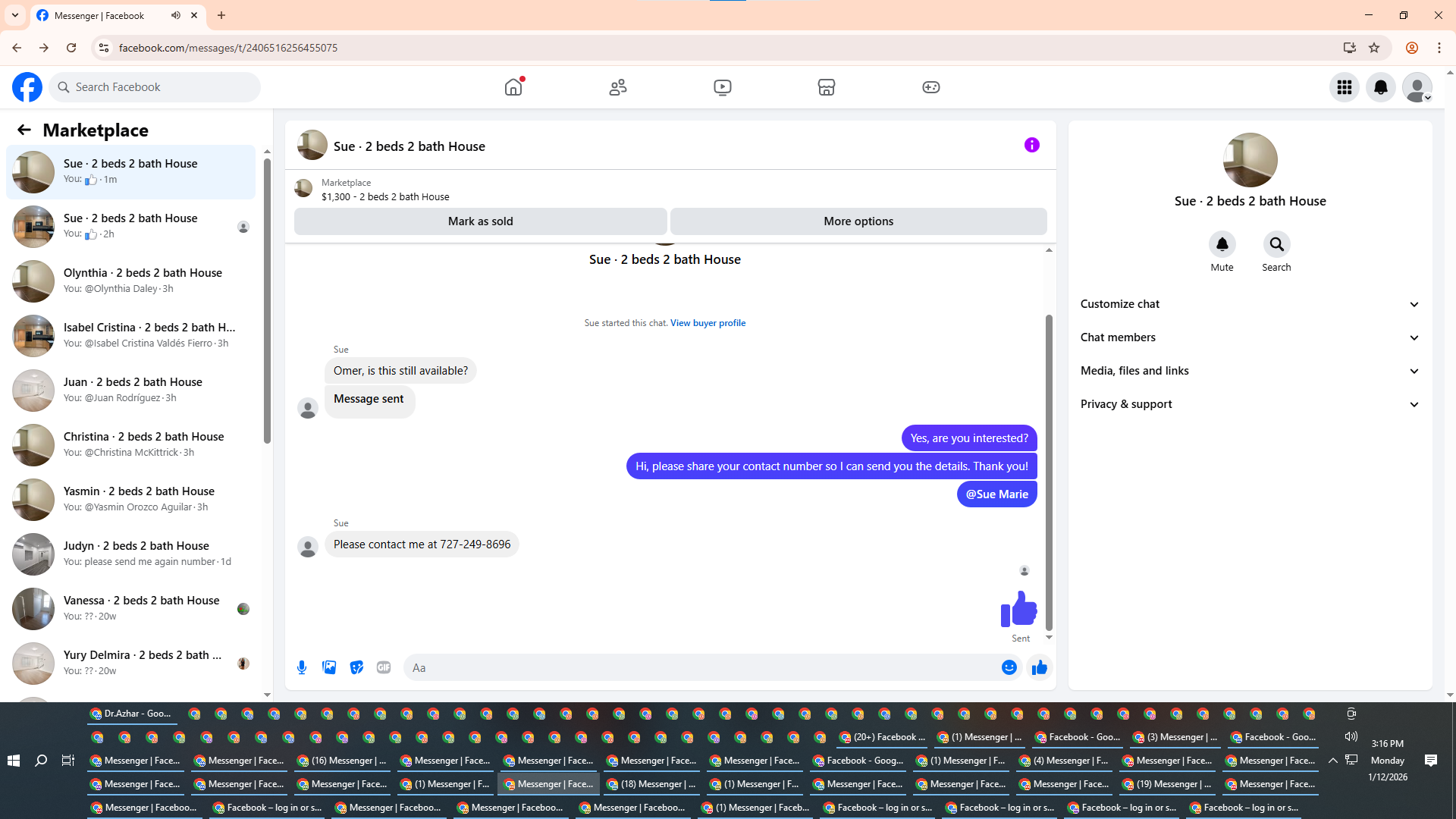
Task: Click the Mark as sold button
Action: pos(480,221)
